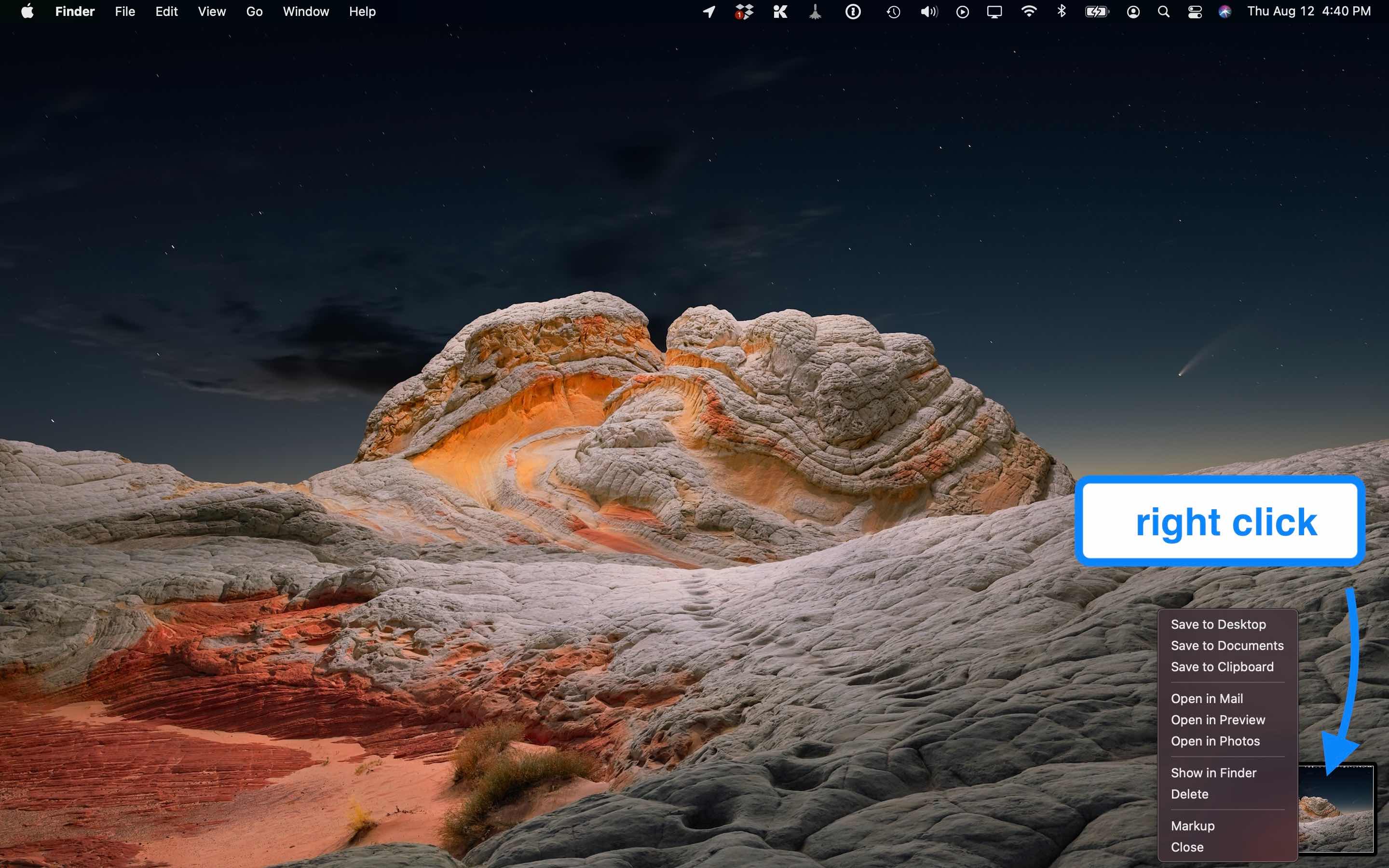
Task: Click the screen mirroring display icon
Action: pyautogui.click(x=994, y=11)
